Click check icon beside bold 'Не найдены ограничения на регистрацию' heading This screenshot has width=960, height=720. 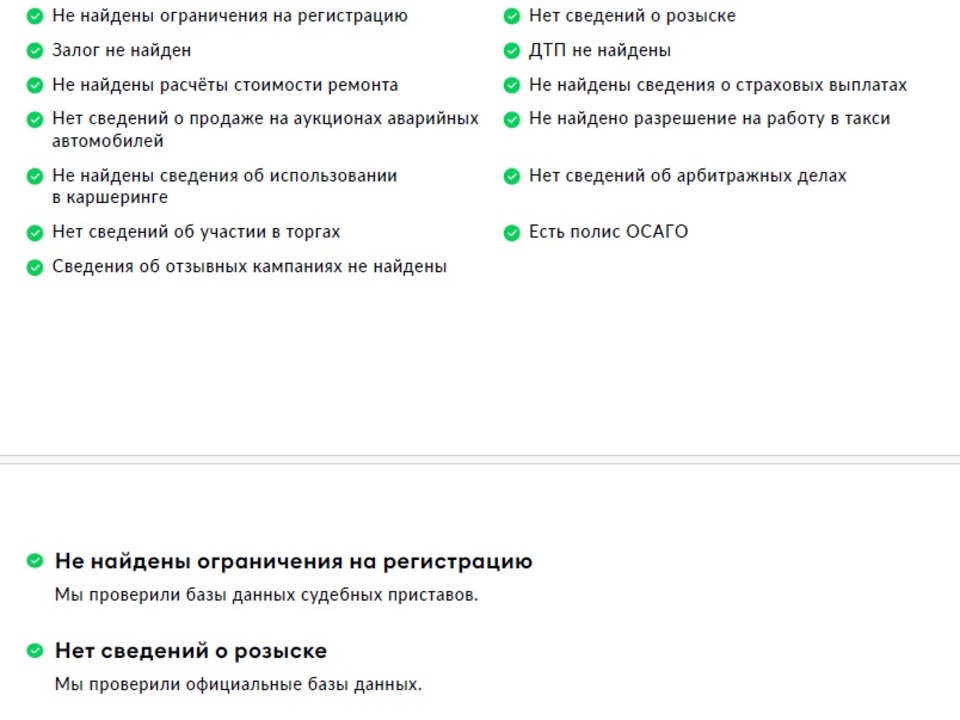pos(35,561)
